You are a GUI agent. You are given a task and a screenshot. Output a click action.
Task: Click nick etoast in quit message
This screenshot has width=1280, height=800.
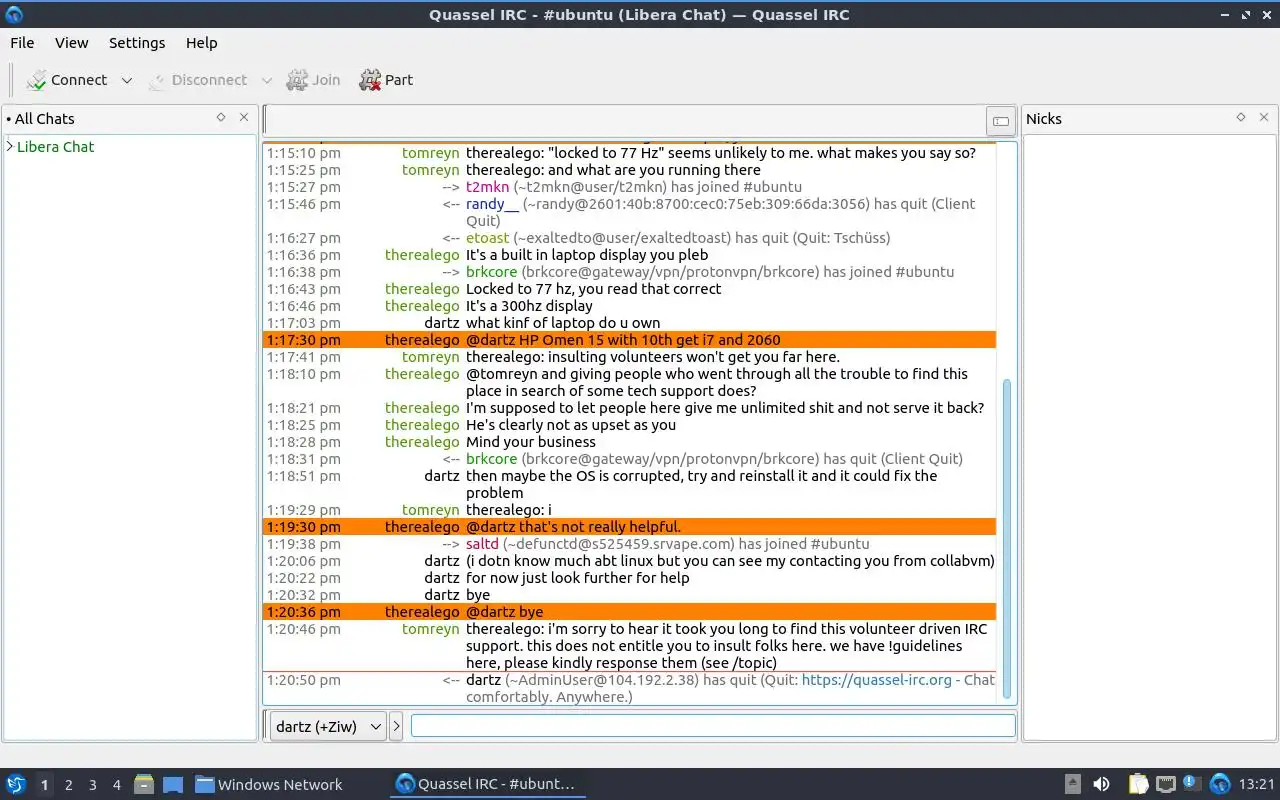(x=487, y=238)
